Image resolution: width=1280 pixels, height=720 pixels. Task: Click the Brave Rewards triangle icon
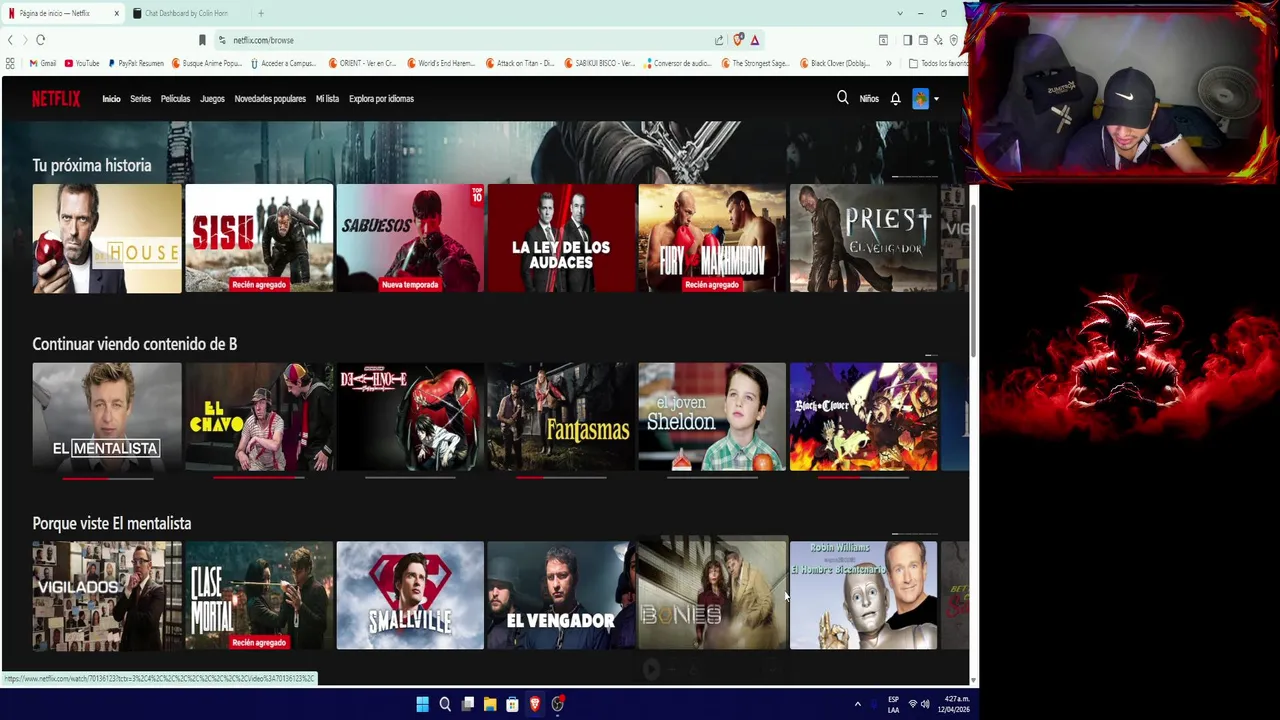coord(754,40)
